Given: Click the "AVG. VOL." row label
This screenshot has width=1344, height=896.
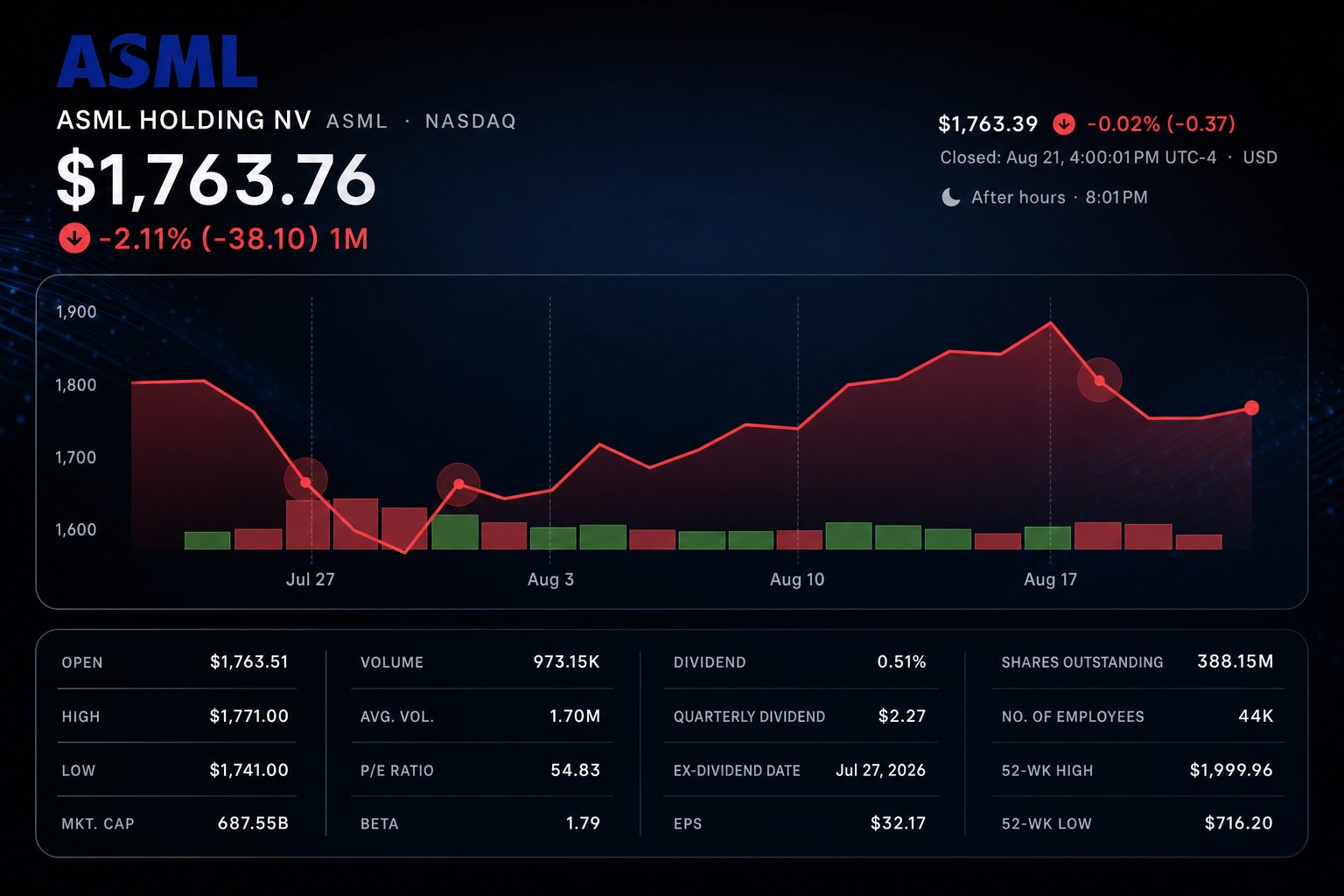Looking at the screenshot, I should pos(397,717).
